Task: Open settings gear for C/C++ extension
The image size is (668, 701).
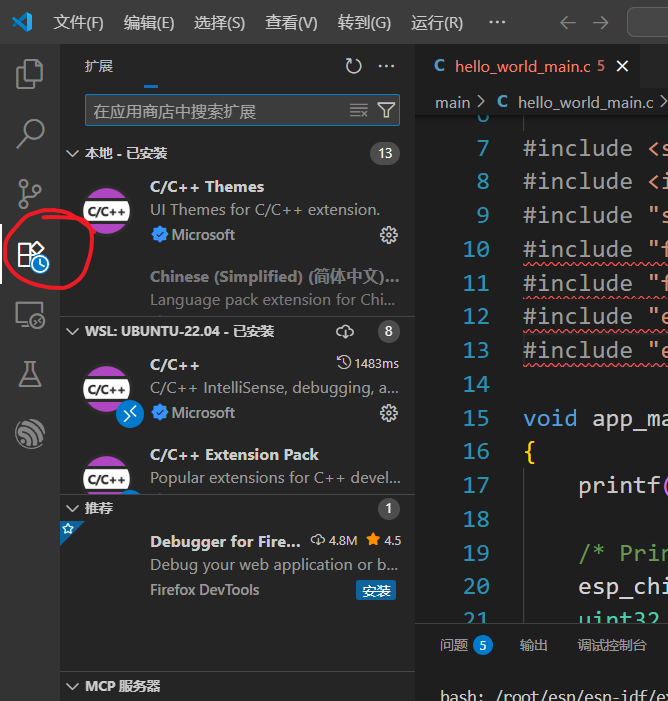Action: pyautogui.click(x=389, y=413)
